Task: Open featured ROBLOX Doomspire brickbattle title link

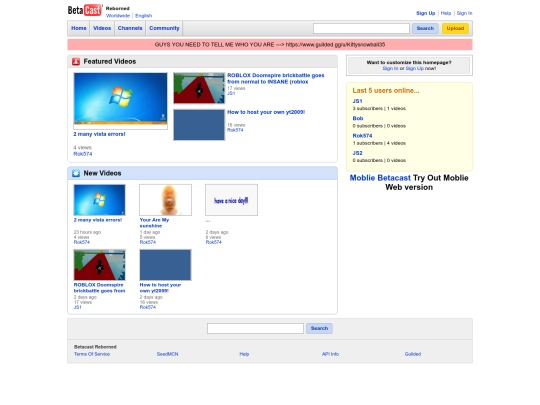Action: (x=276, y=79)
